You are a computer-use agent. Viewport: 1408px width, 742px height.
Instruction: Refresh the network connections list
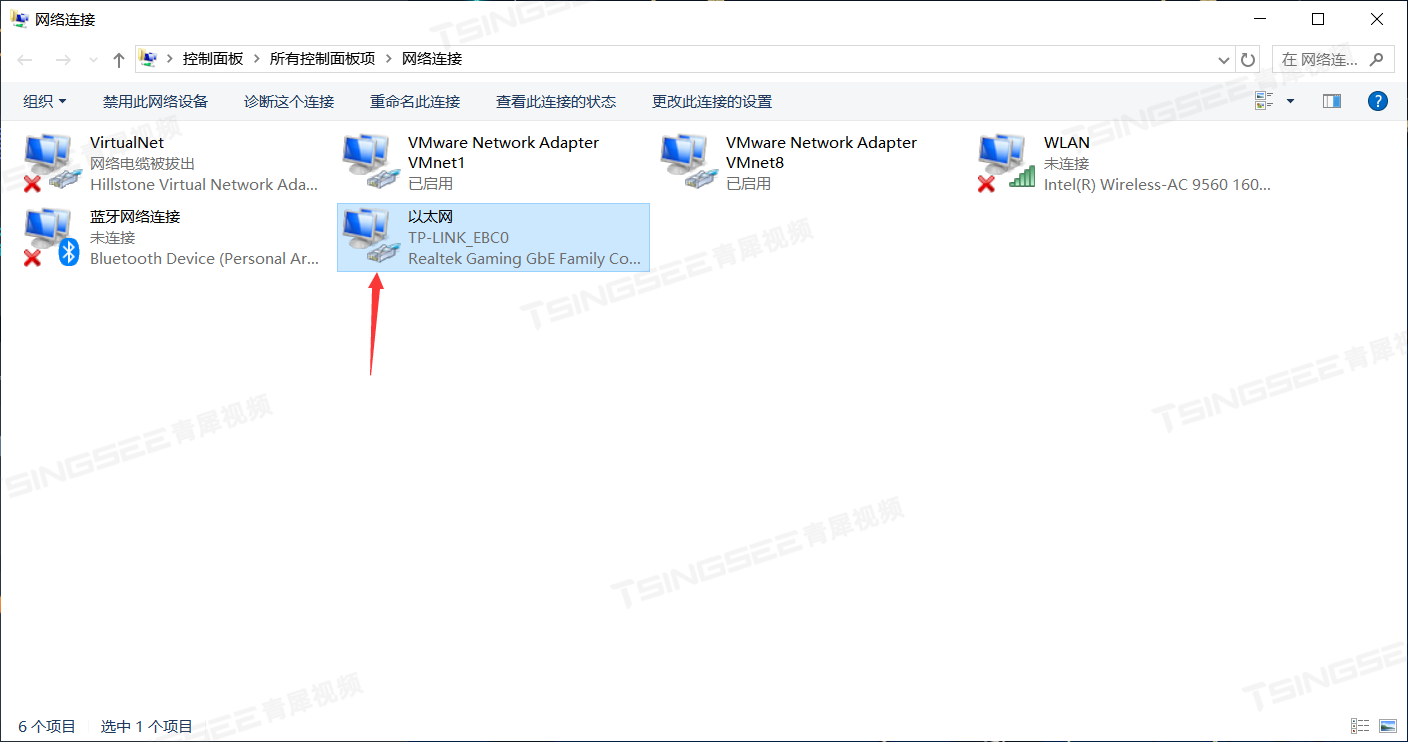click(1248, 59)
